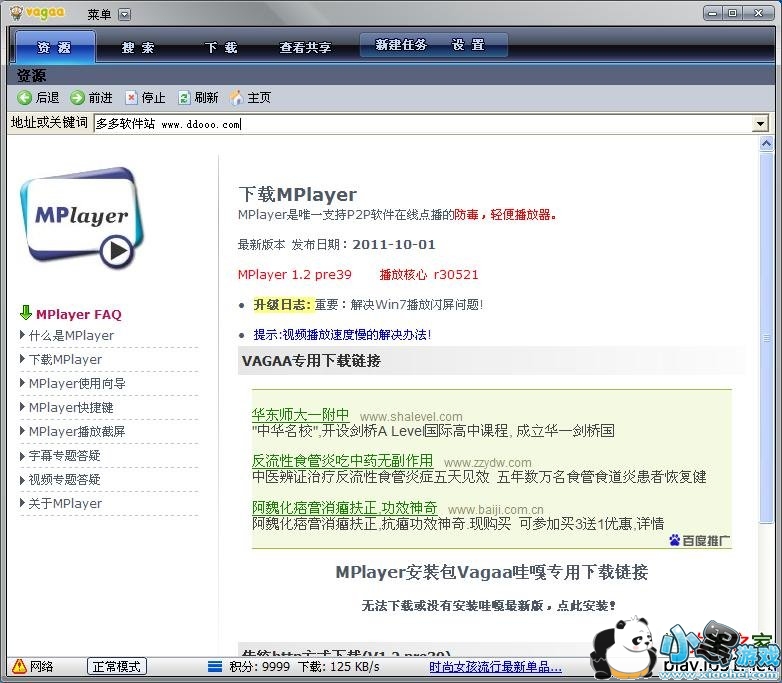Viewport: 782px width, 683px height.
Task: Open the 升级日志 highlighted link
Action: (x=283, y=304)
